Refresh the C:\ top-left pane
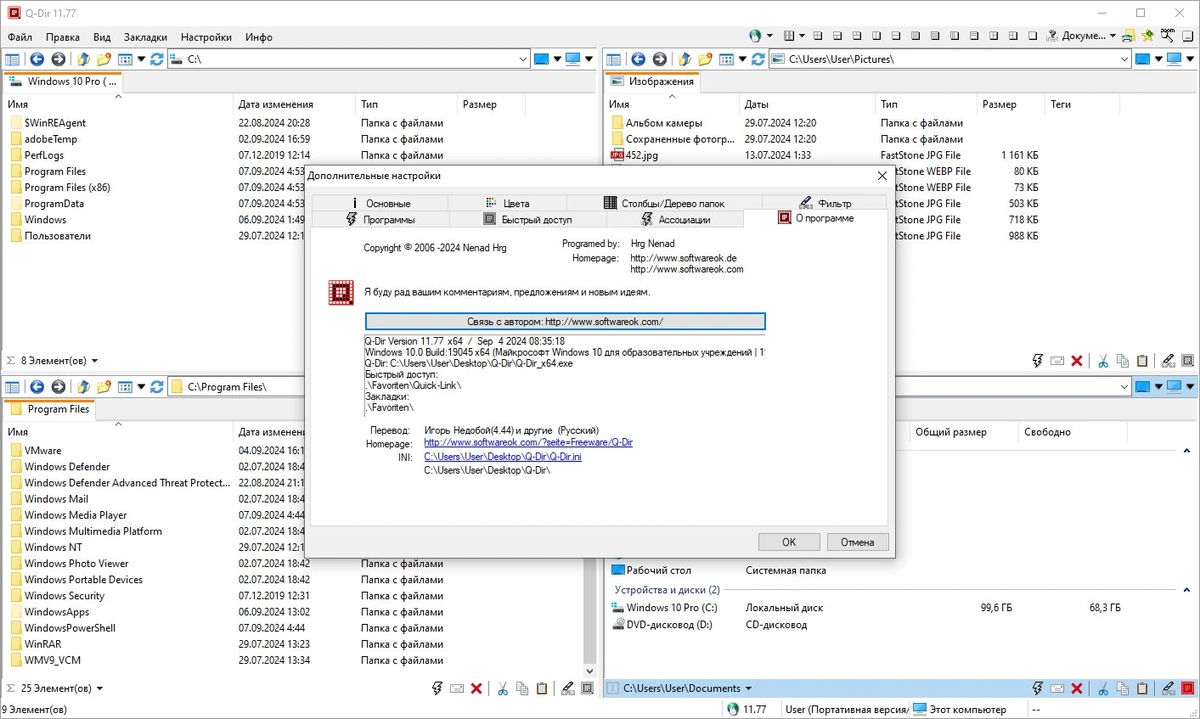The height and width of the screenshot is (719, 1200). tap(157, 59)
